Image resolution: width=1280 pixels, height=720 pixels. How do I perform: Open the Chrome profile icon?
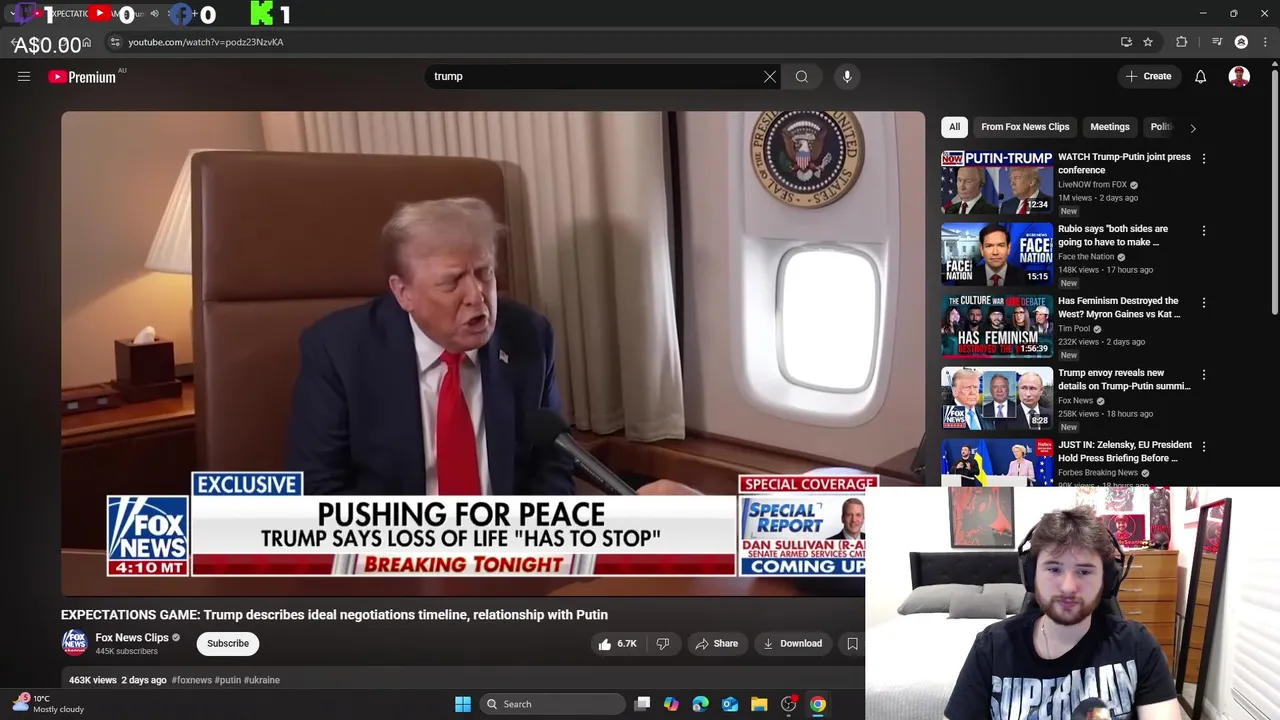click(x=1241, y=42)
